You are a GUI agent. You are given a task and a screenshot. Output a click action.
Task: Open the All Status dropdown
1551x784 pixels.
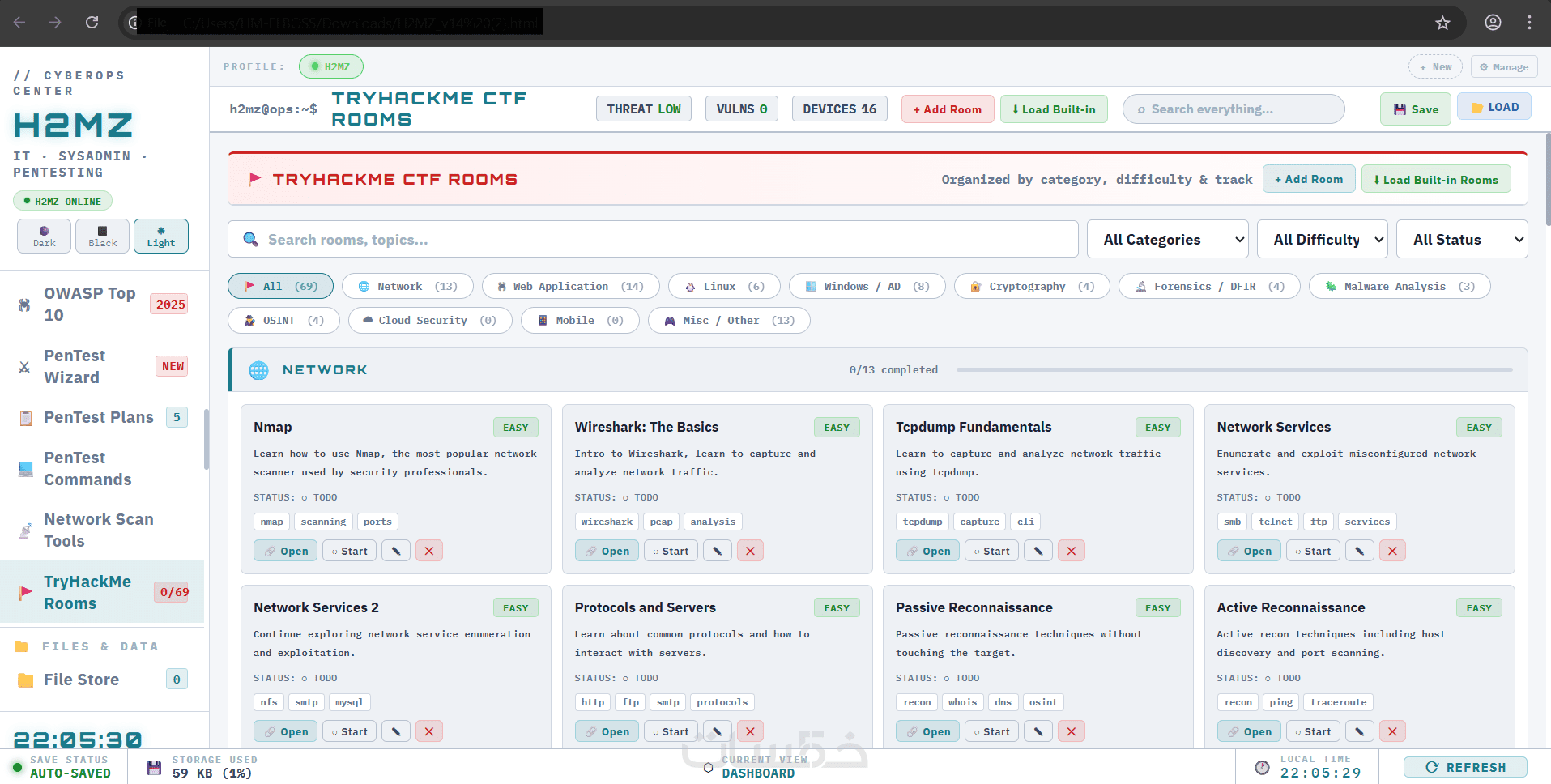click(x=1462, y=240)
